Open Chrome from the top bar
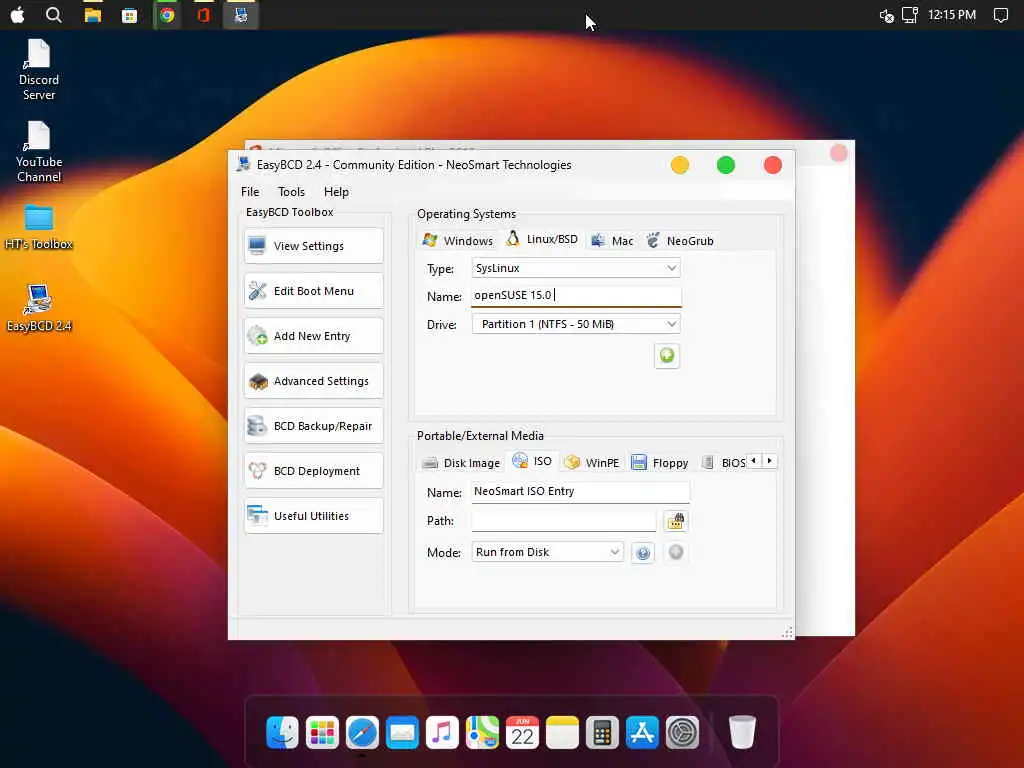This screenshot has width=1024, height=768. [x=167, y=14]
